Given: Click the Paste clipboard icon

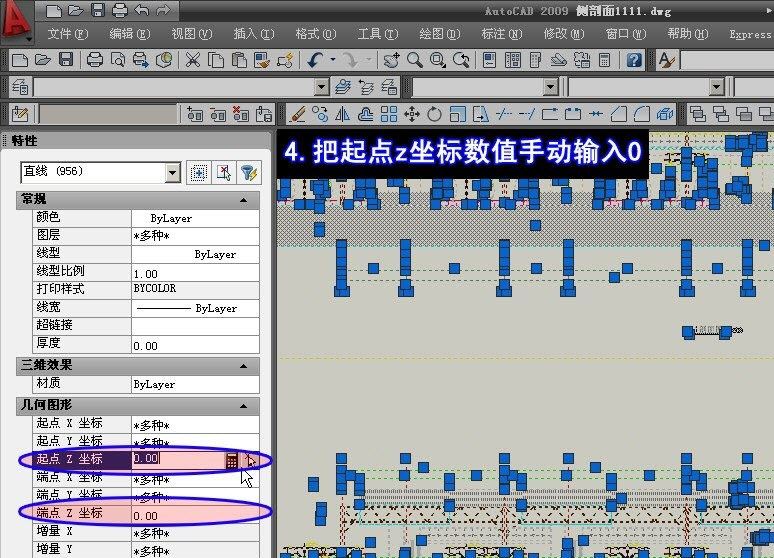Looking at the screenshot, I should pos(239,60).
